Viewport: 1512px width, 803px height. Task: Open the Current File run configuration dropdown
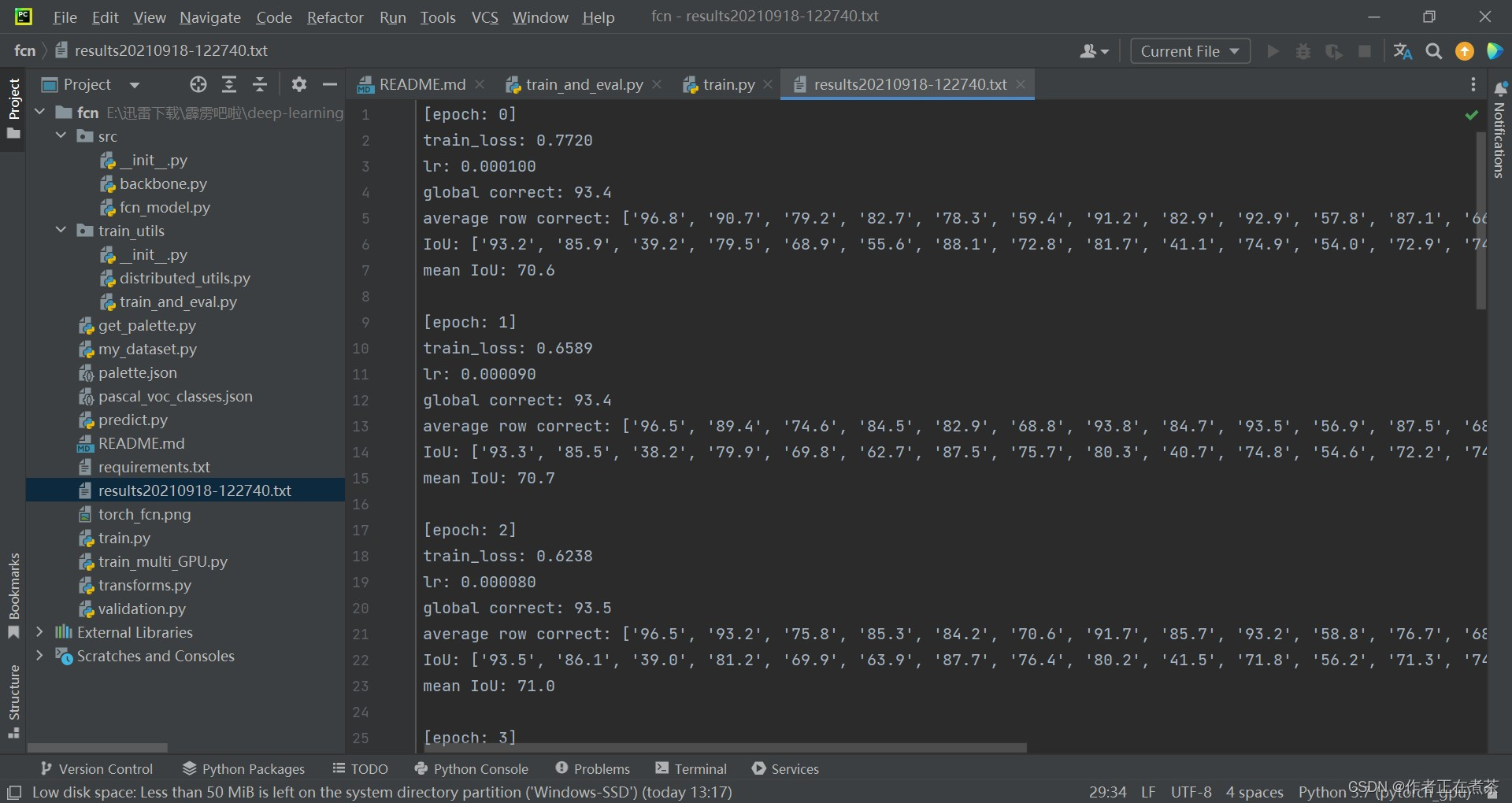[1189, 50]
